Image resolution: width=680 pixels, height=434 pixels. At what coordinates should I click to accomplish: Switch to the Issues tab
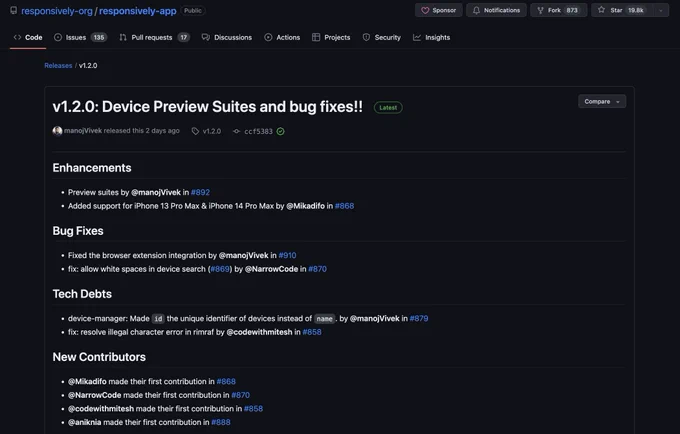pyautogui.click(x=80, y=37)
